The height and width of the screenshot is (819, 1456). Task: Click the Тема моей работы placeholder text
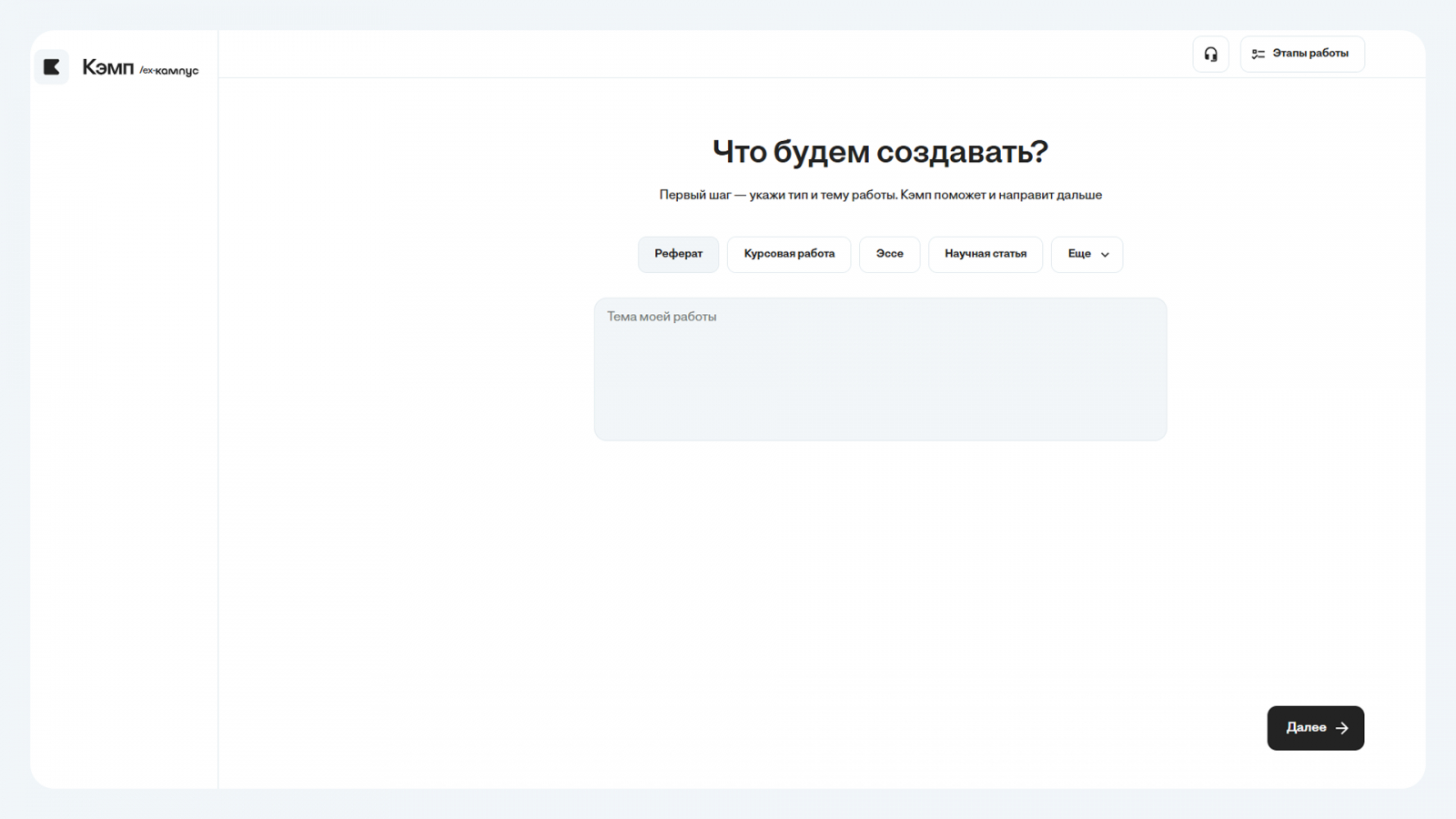(662, 317)
